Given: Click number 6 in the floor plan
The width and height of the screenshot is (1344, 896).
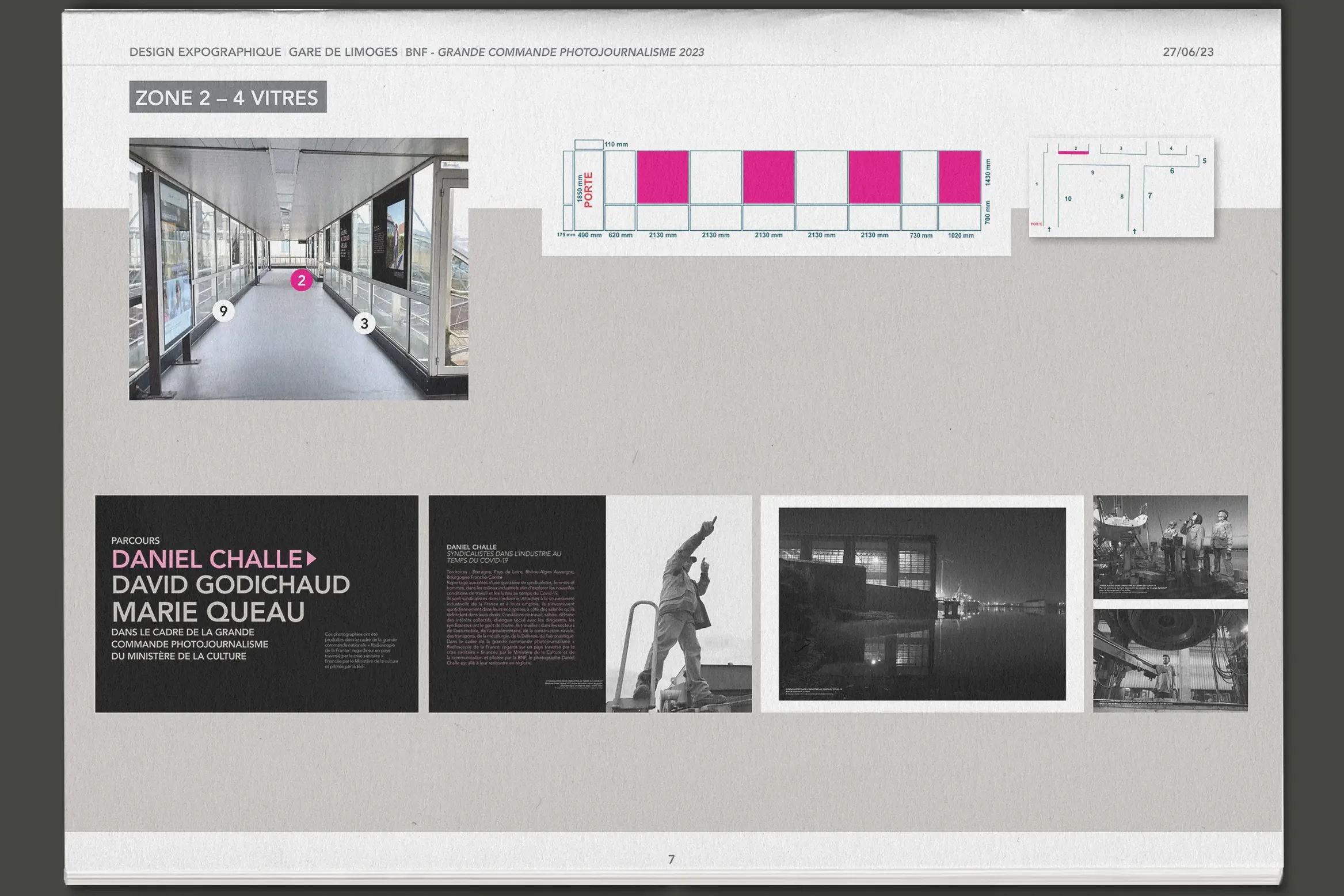Looking at the screenshot, I should pos(1172,171).
